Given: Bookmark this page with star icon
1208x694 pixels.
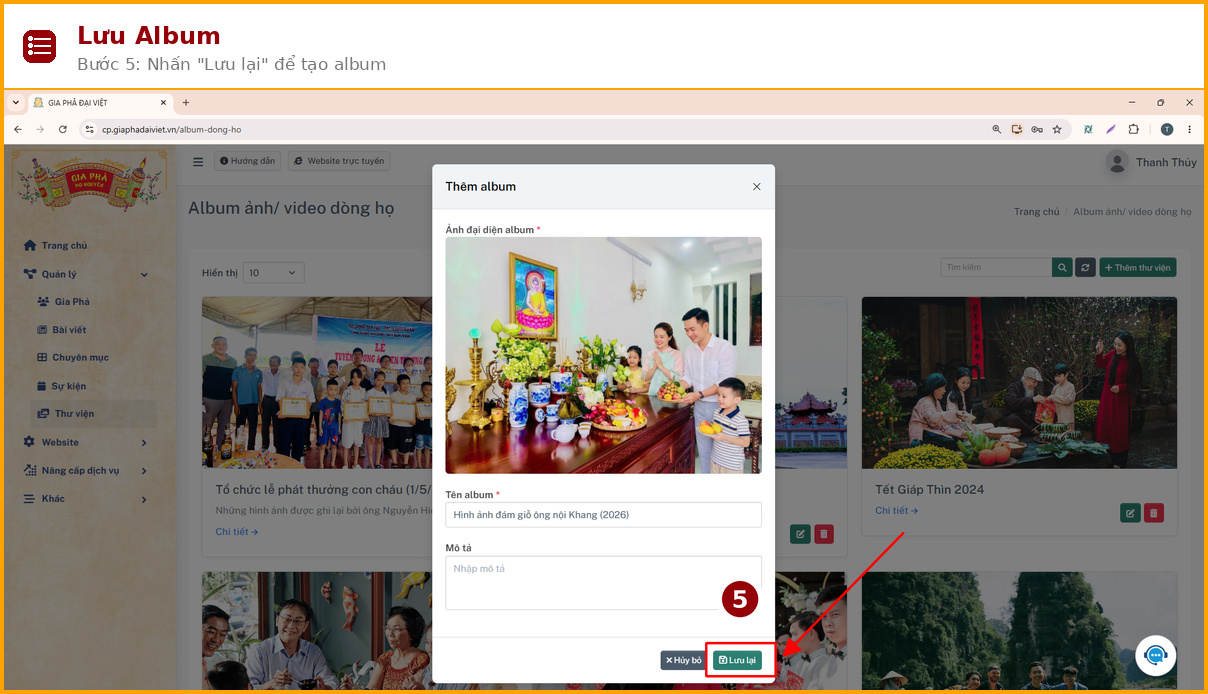Looking at the screenshot, I should 1057,129.
